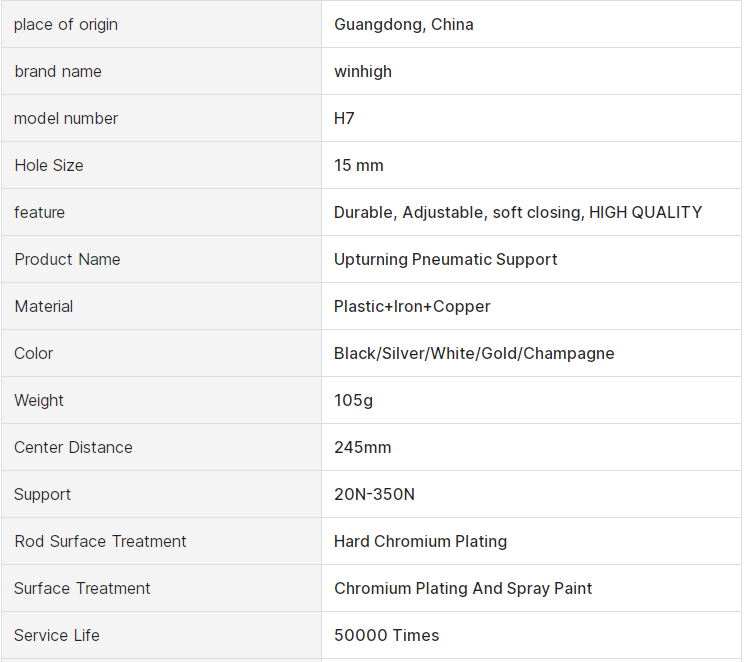
Task: Select the 'Plastic+Iron+Copper' value
Action: (412, 306)
